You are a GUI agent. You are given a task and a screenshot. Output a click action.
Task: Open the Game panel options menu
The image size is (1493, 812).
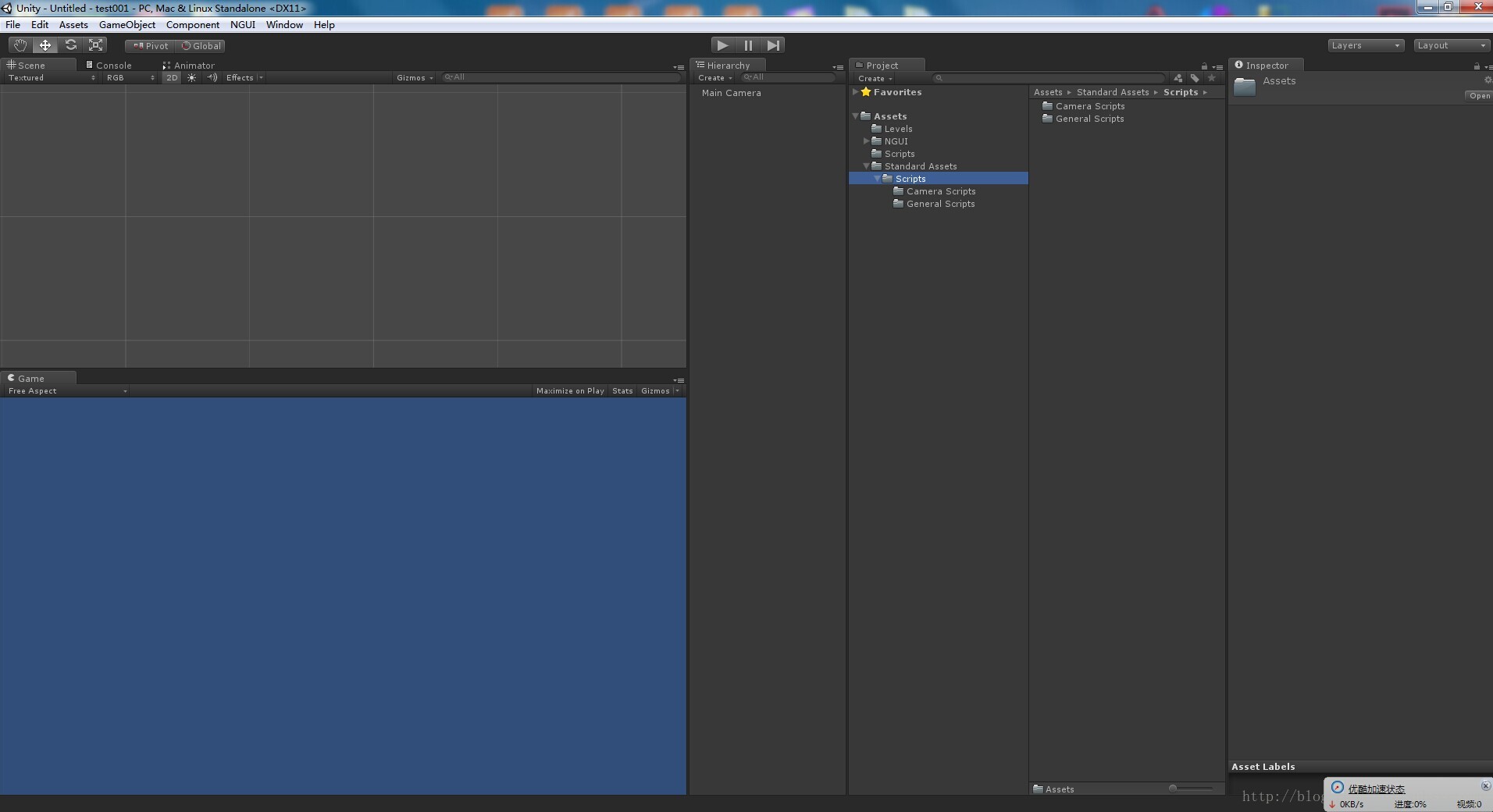pos(679,380)
